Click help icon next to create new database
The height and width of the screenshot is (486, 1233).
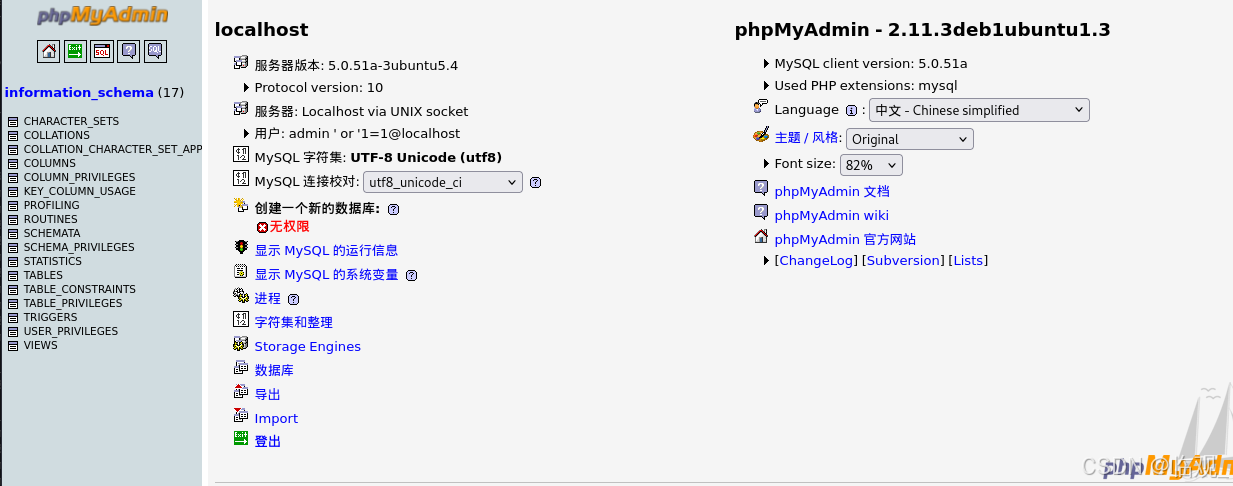click(393, 210)
